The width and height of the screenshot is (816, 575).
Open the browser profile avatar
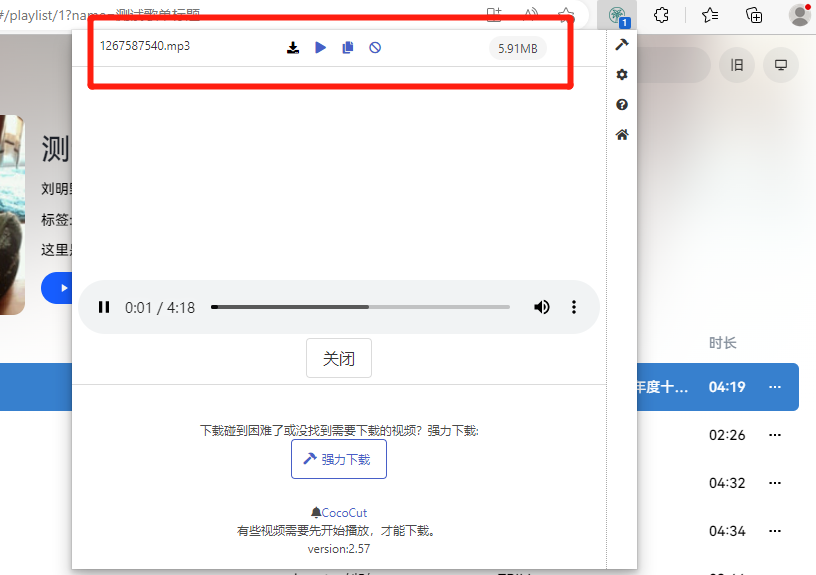click(x=799, y=15)
